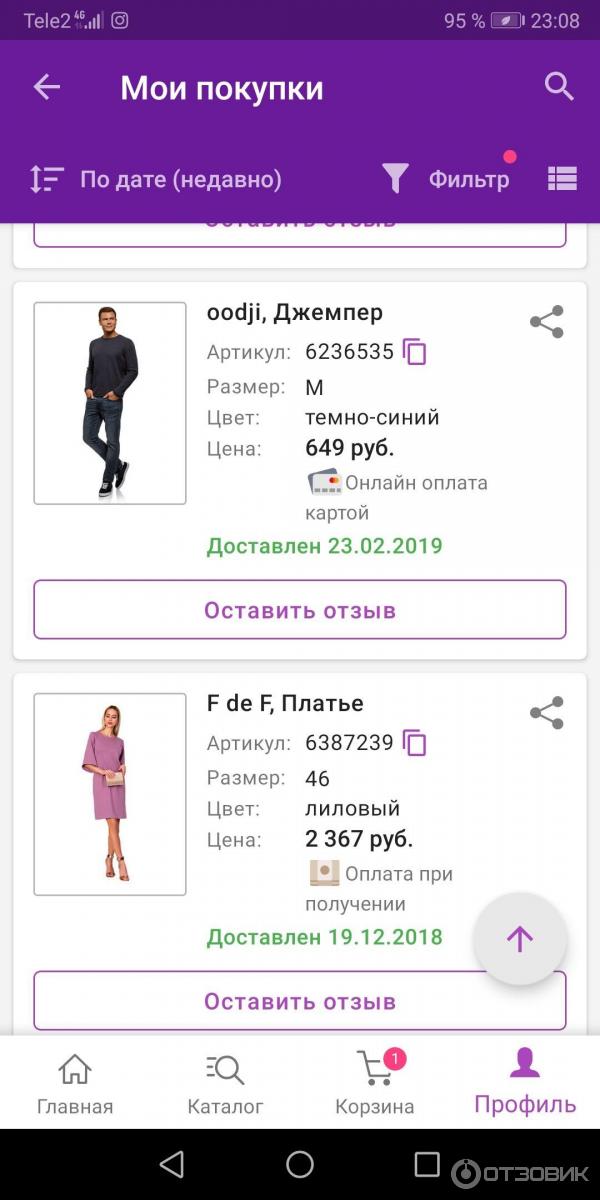This screenshot has width=600, height=1200.
Task: Open the lilac dress product photo
Action: [110, 794]
